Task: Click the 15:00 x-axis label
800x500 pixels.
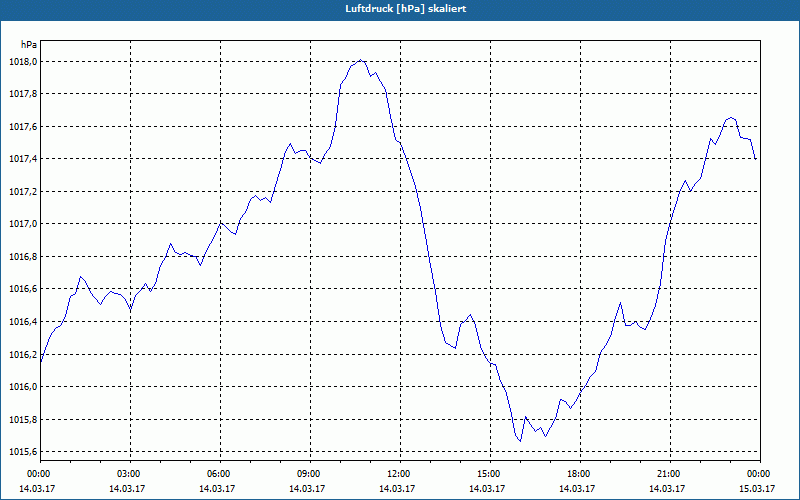Action: coord(490,474)
